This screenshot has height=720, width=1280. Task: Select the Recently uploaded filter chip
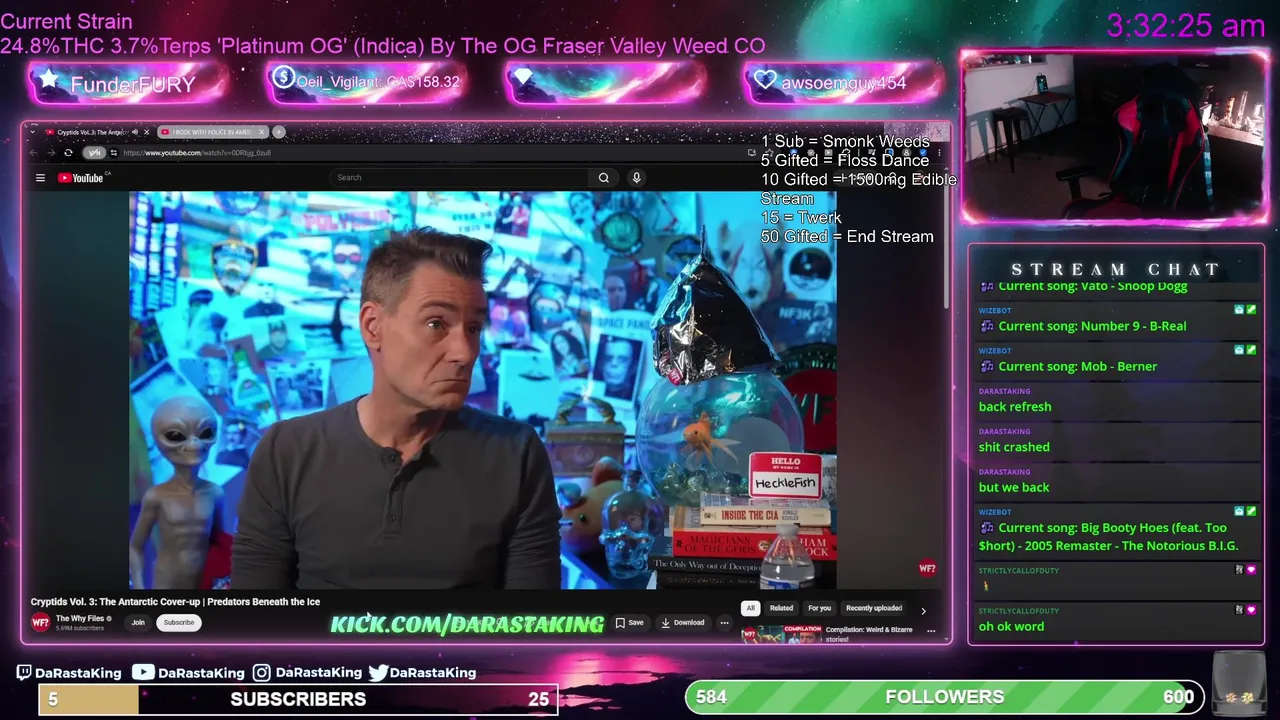pos(874,608)
